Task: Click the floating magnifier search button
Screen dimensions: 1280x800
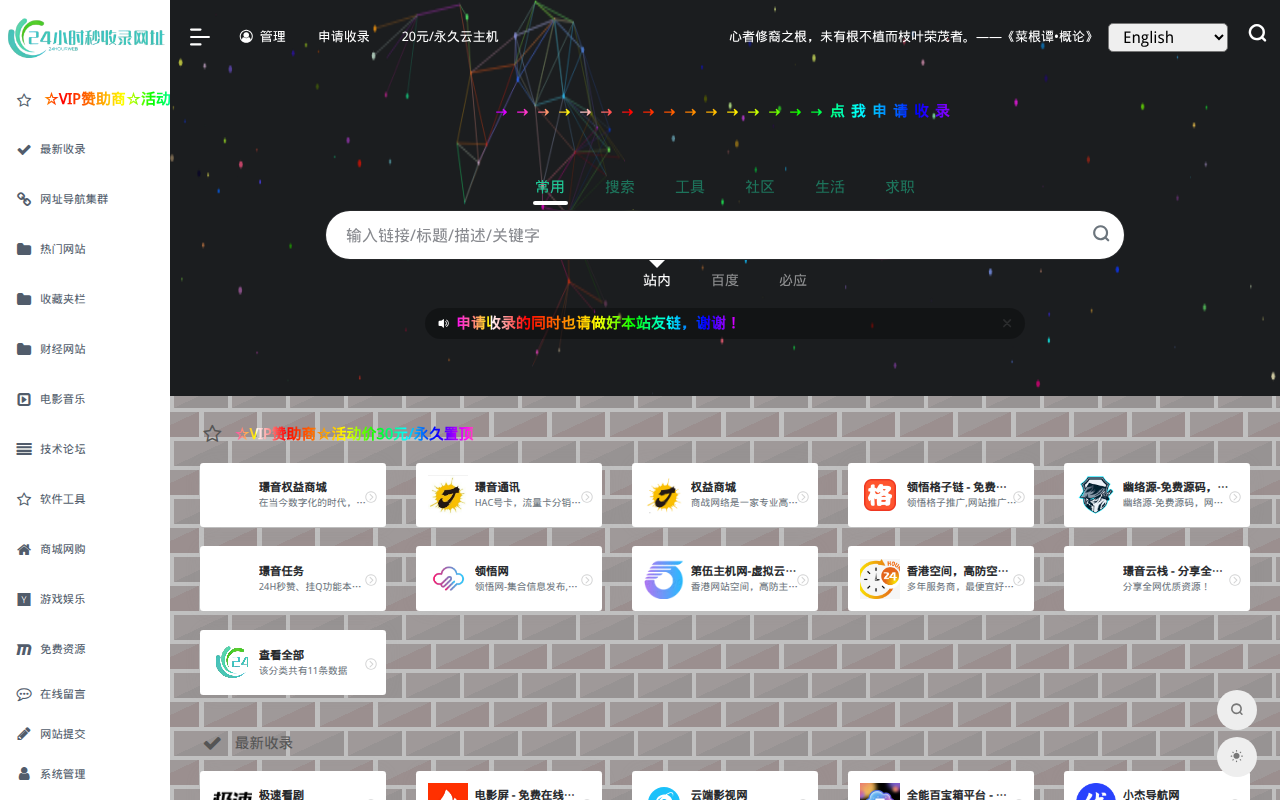Action: pos(1237,709)
